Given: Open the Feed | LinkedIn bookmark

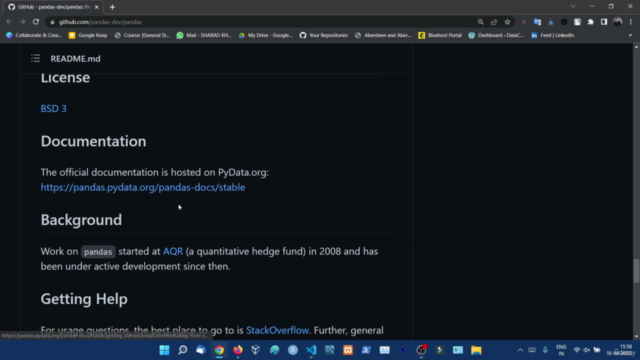Looking at the screenshot, I should coord(552,35).
